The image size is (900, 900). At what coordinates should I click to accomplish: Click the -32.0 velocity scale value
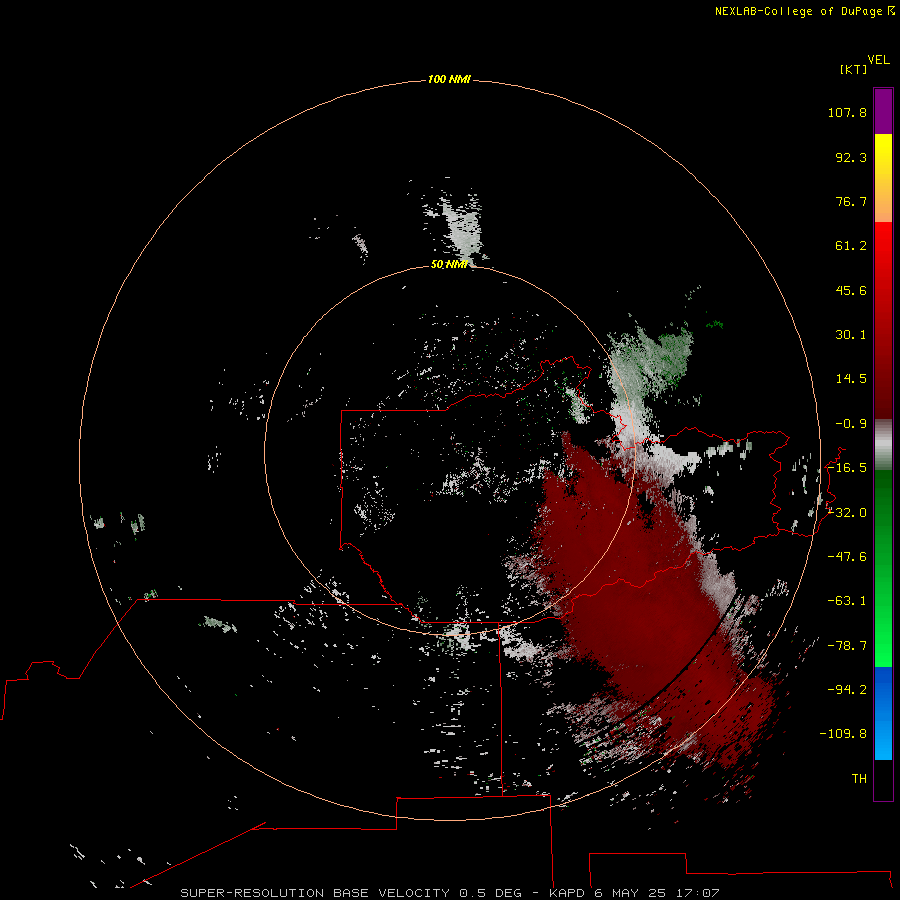847,513
